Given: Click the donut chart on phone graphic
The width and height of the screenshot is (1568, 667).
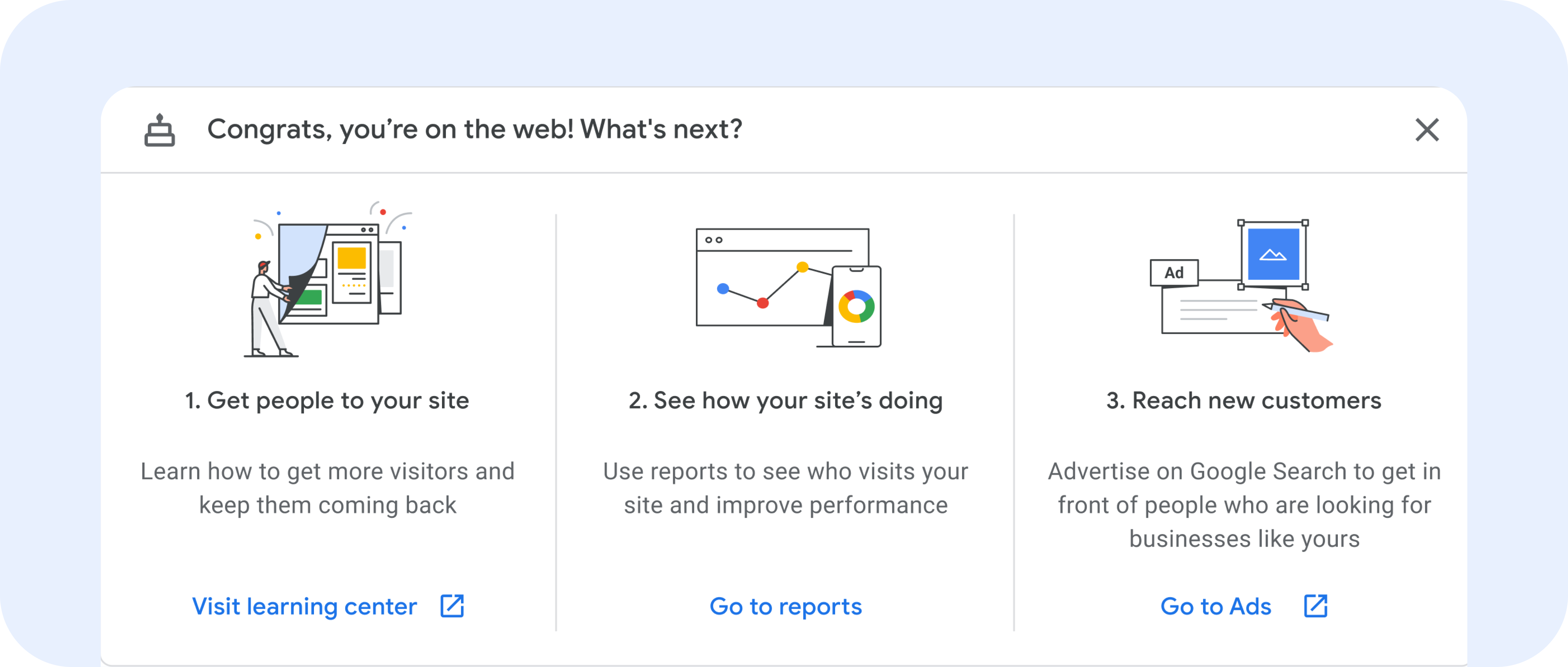Looking at the screenshot, I should [x=856, y=307].
